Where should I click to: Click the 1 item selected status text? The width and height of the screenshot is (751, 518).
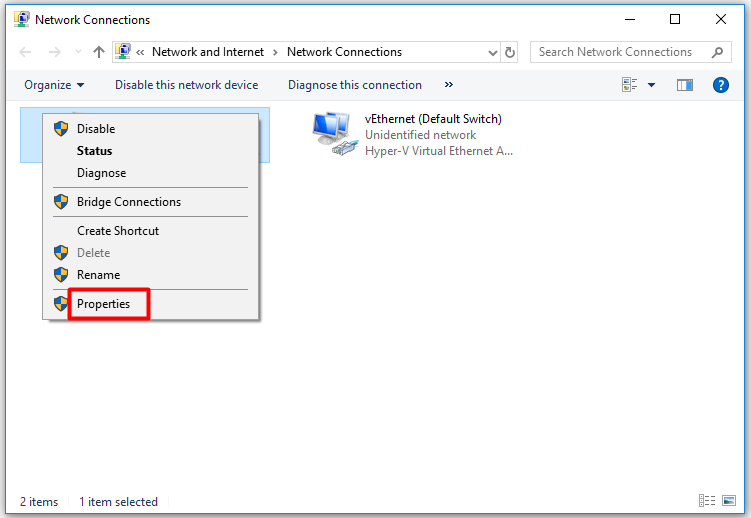pyautogui.click(x=118, y=502)
